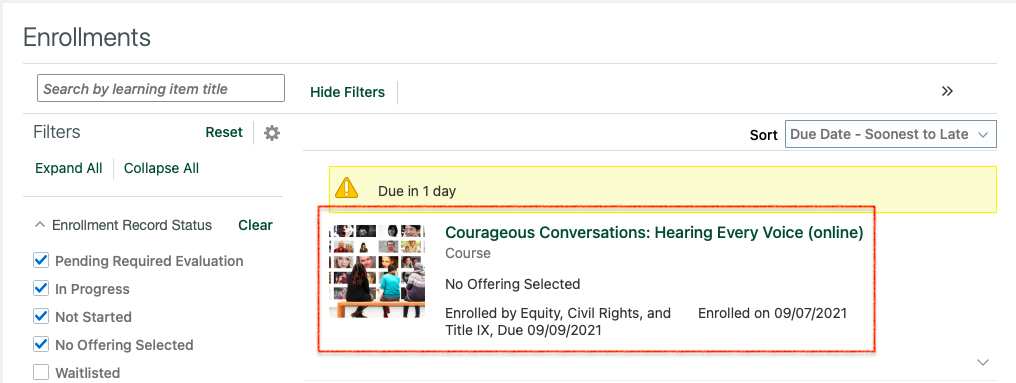Screen dimensions: 1016x383
Task: Uncheck the Not Started checkbox
Action: coord(41,316)
